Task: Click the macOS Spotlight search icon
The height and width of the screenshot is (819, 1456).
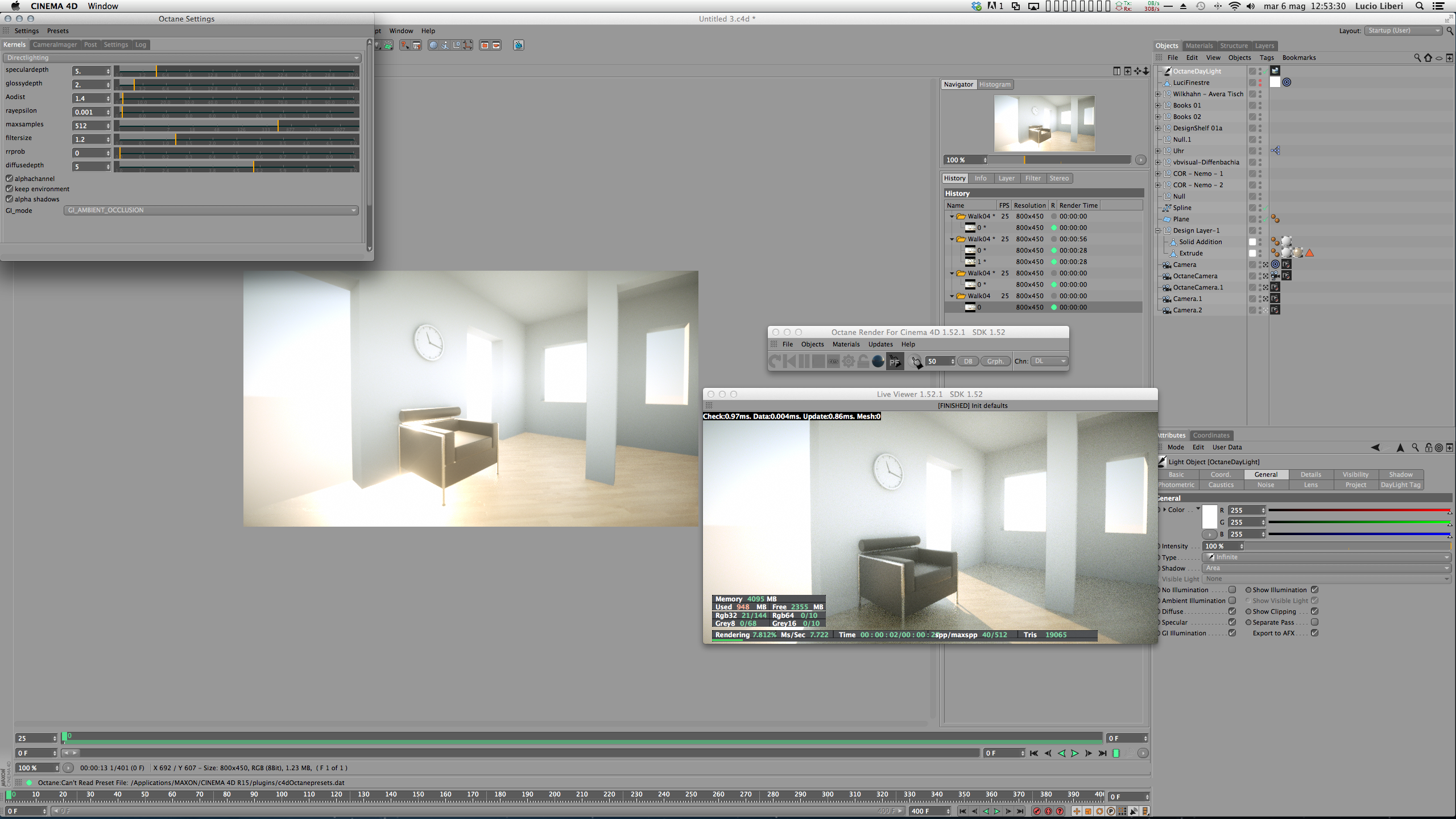Action: (1420, 6)
